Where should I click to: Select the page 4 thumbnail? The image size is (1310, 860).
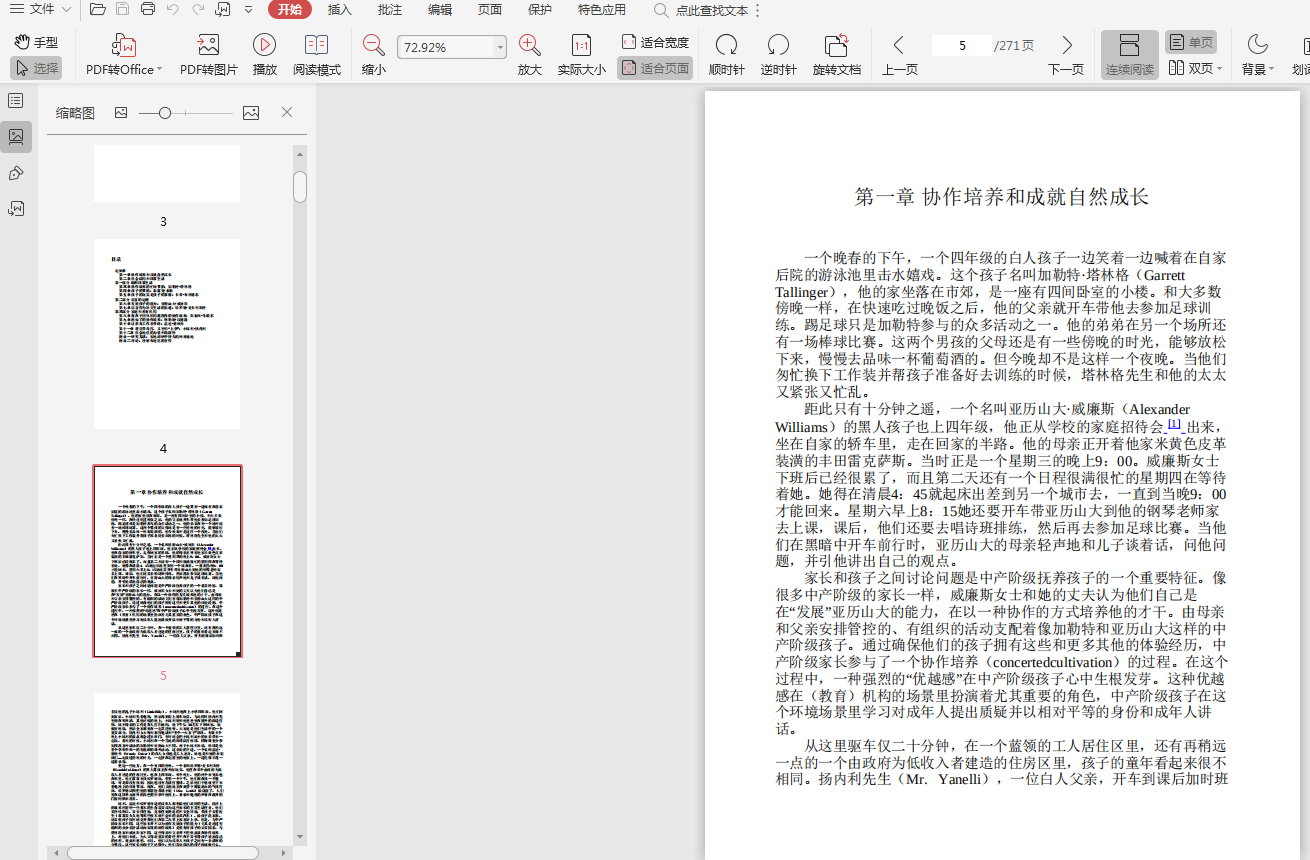coord(167,334)
